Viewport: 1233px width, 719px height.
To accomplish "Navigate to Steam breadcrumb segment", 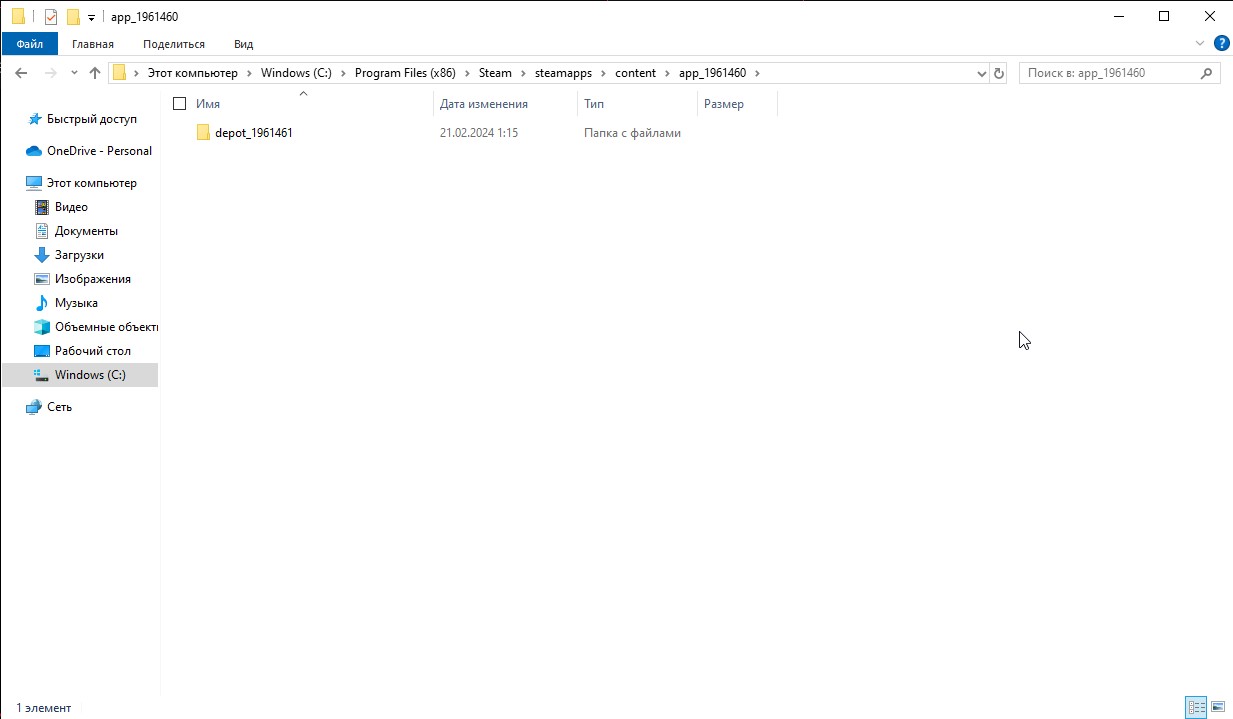I will click(x=495, y=73).
